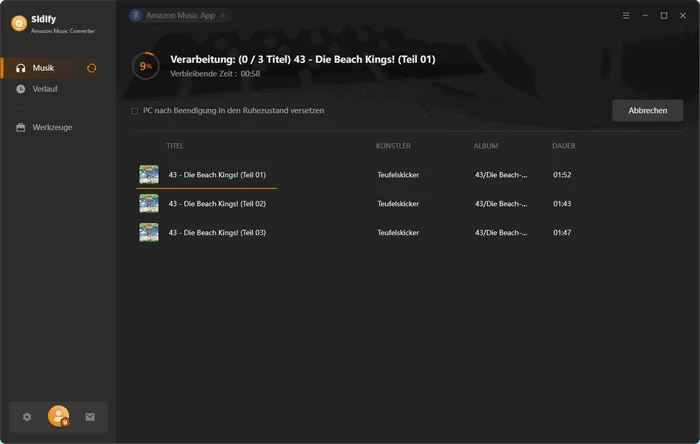Click the headphones Musik icon
This screenshot has height=444, width=700.
tap(21, 68)
